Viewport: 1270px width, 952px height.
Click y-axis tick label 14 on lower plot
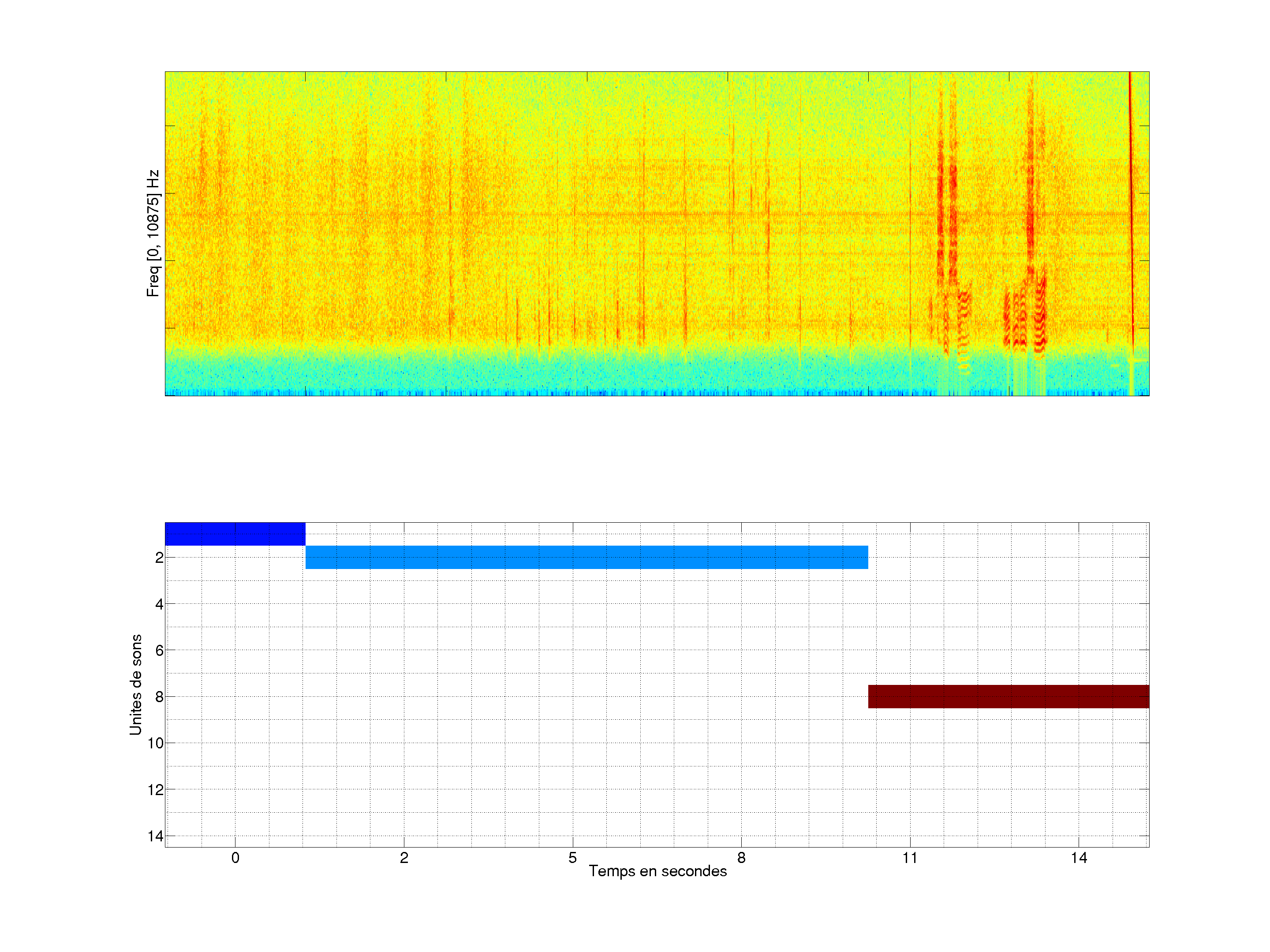tap(156, 836)
